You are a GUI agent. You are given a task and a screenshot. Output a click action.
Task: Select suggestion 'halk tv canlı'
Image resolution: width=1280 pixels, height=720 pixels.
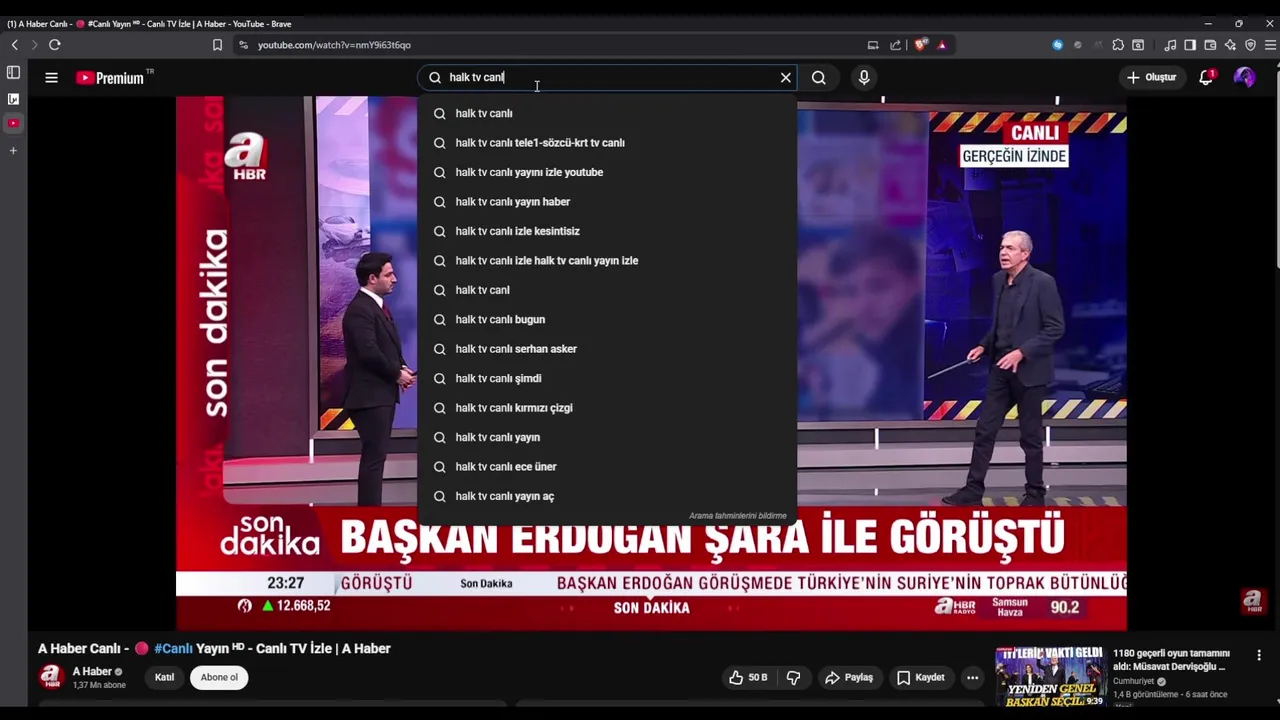pos(607,113)
